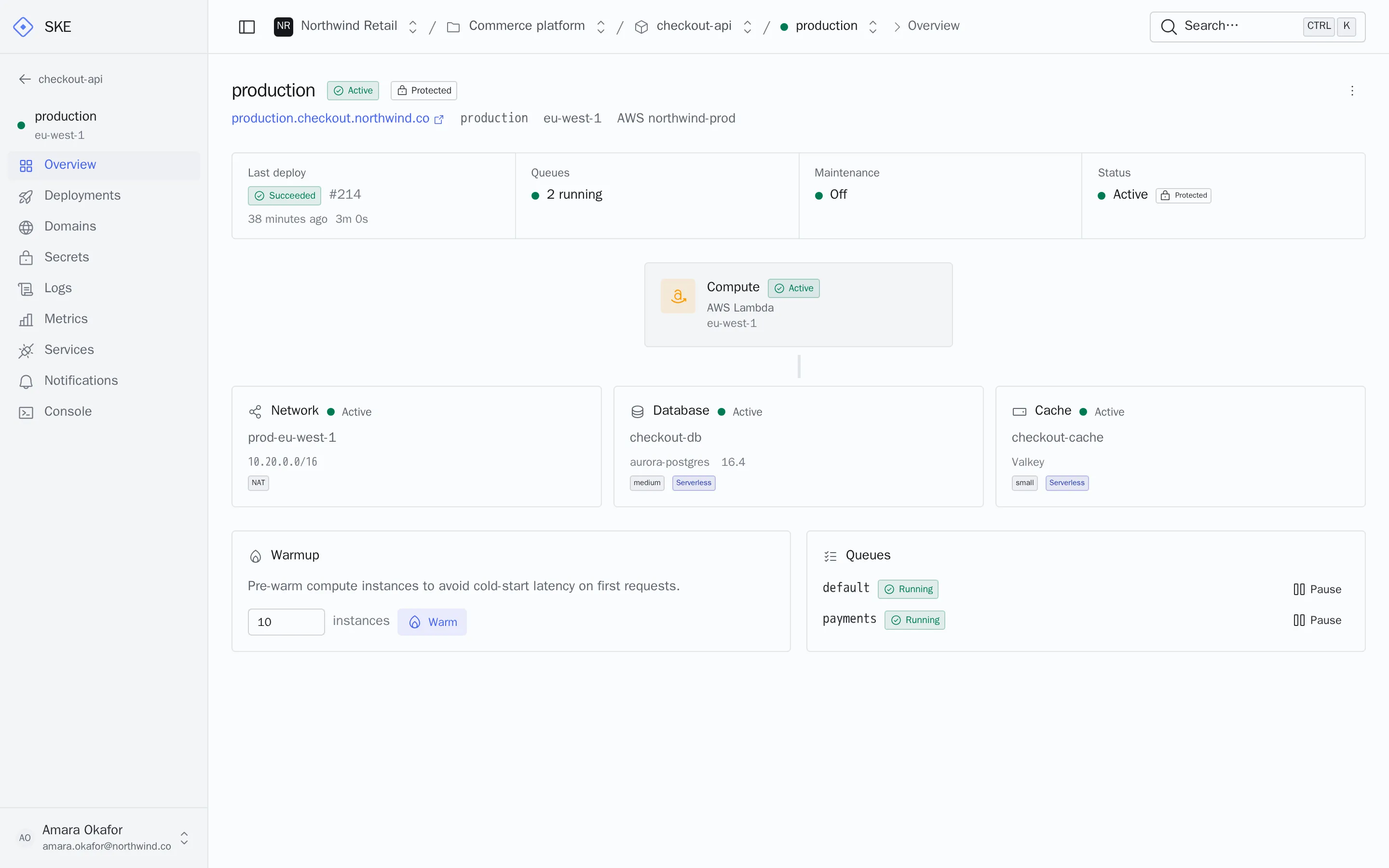Expand the production environment switcher

point(872,27)
